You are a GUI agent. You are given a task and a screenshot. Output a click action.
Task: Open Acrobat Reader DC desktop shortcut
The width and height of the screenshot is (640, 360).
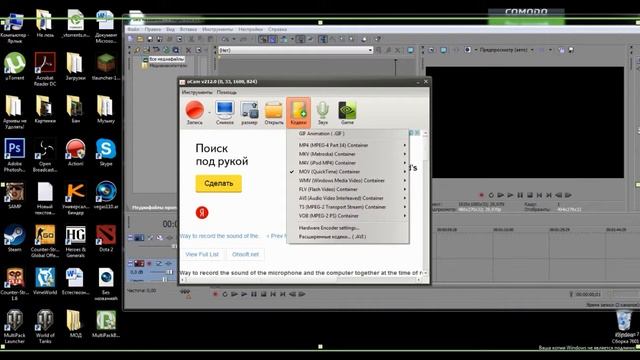(45, 69)
